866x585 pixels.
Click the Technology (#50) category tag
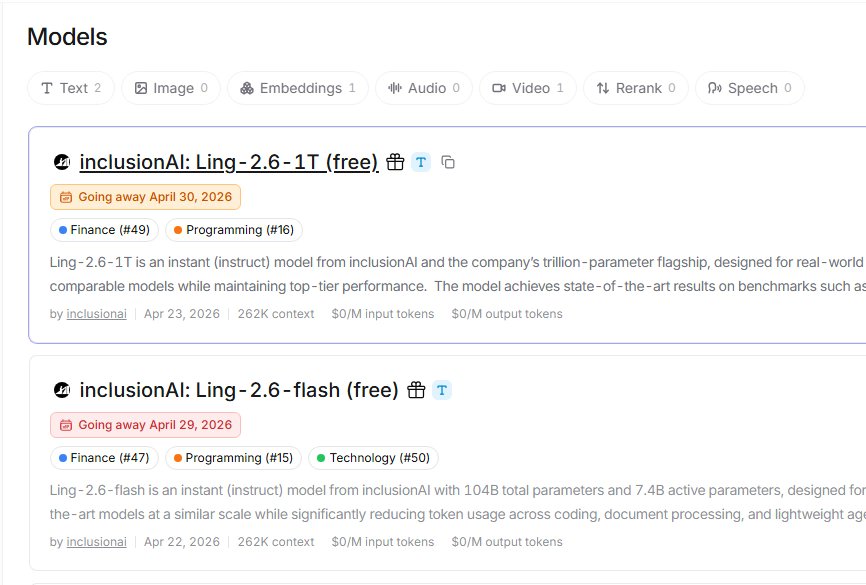[373, 458]
